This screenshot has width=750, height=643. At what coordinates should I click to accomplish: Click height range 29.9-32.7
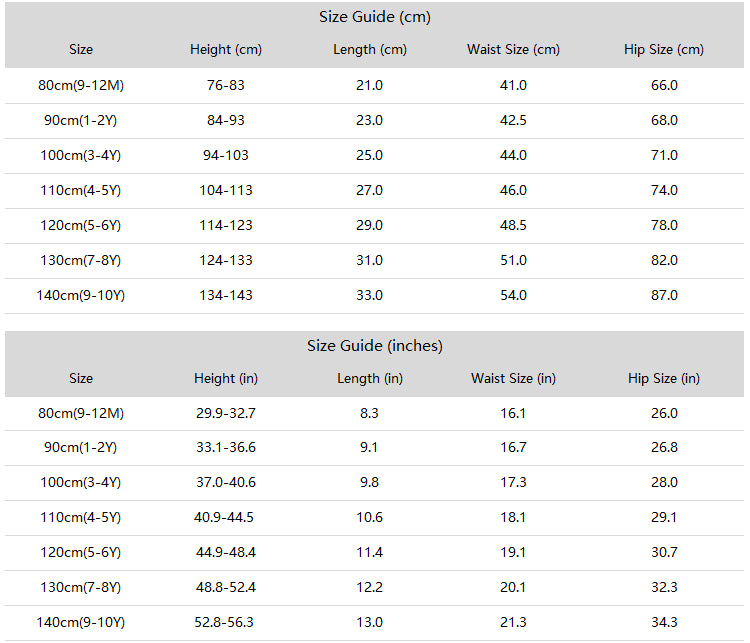click(226, 413)
